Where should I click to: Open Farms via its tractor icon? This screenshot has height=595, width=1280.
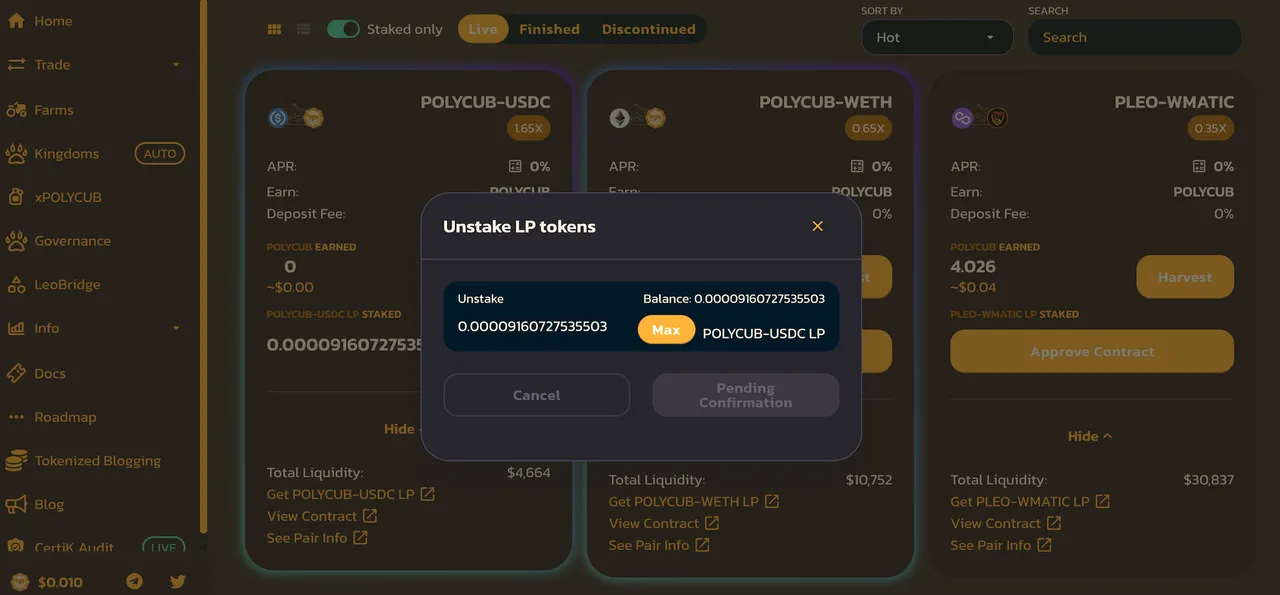tap(16, 110)
